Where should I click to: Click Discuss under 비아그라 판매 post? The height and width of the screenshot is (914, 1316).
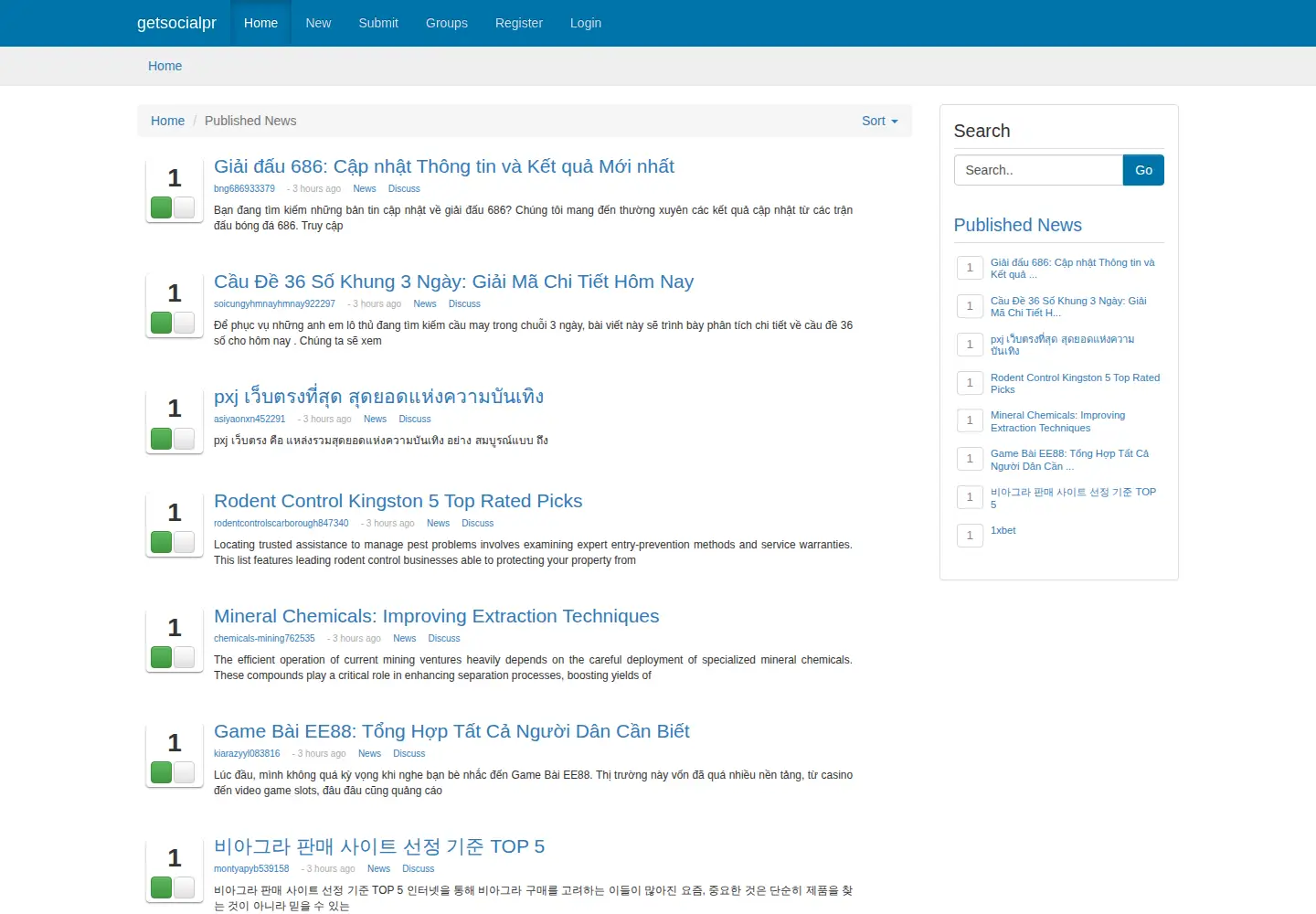coord(418,869)
